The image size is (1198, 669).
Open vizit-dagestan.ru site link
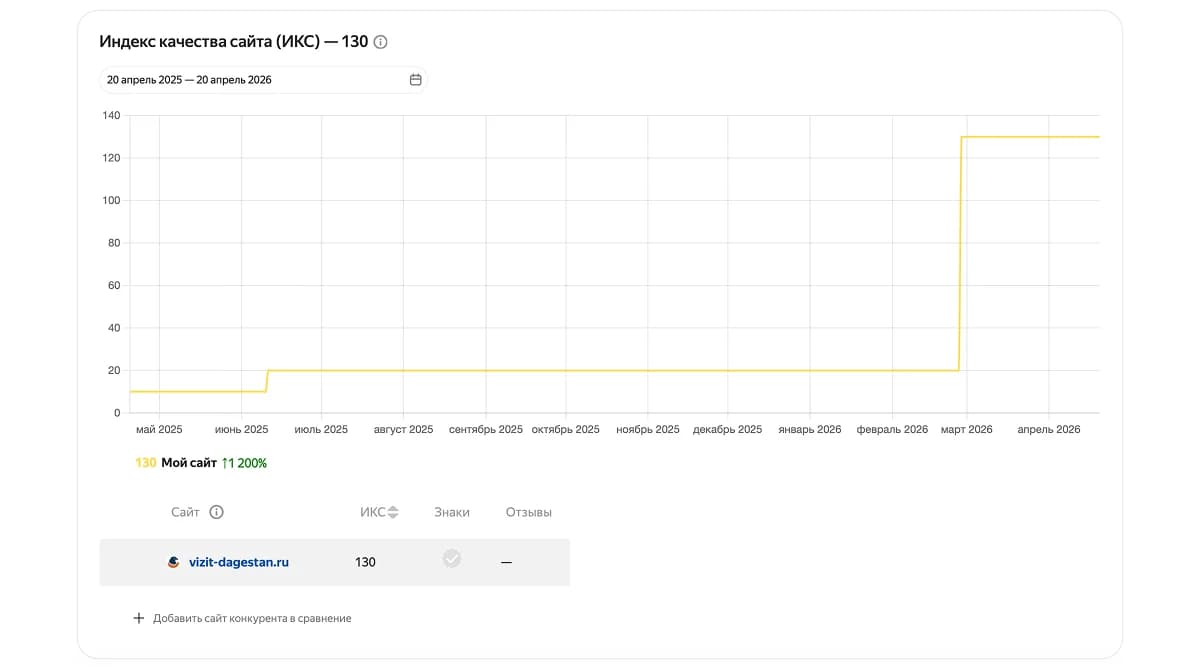click(238, 562)
